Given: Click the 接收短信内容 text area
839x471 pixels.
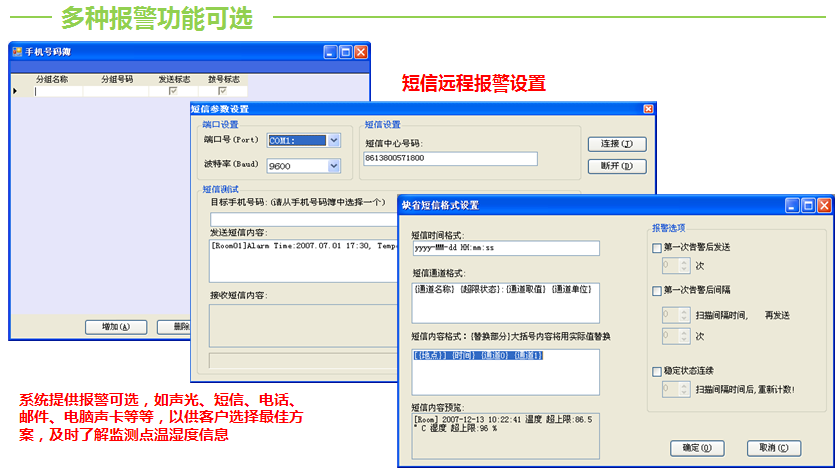Looking at the screenshot, I should pos(304,326).
